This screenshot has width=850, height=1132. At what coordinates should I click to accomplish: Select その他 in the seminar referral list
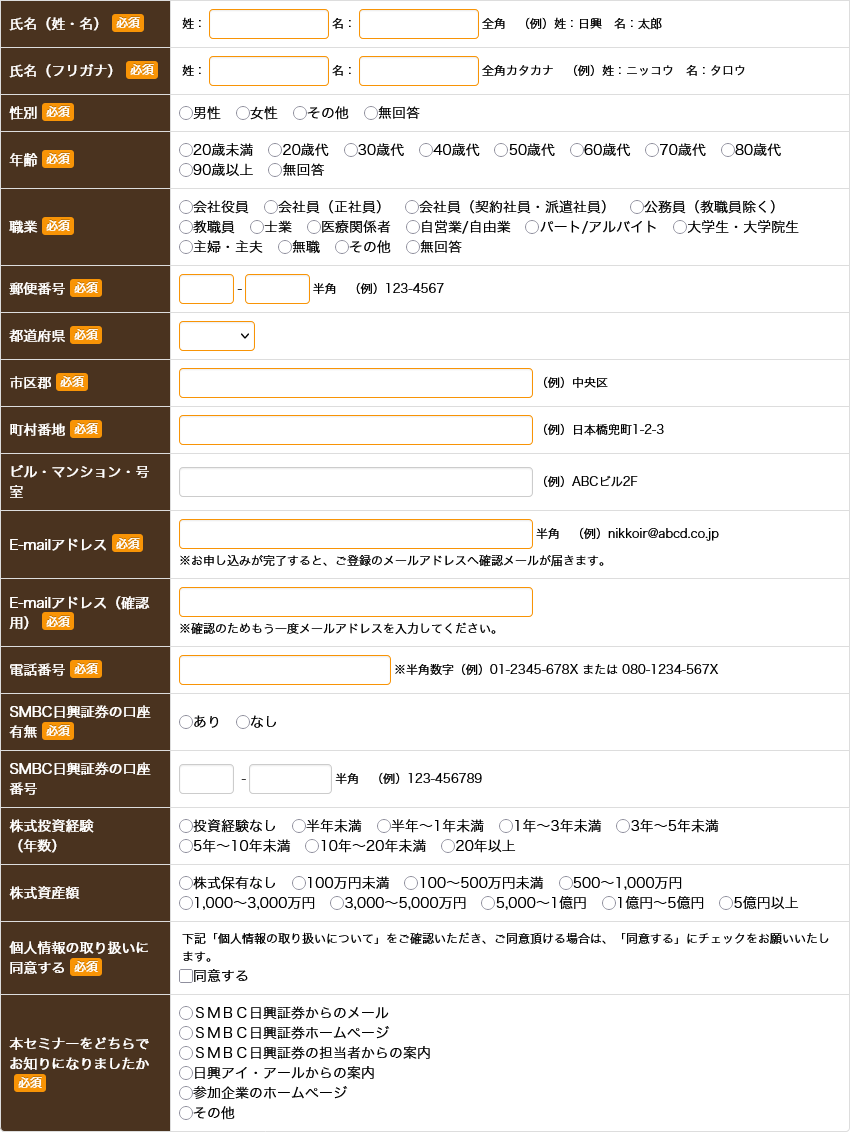click(x=184, y=1113)
